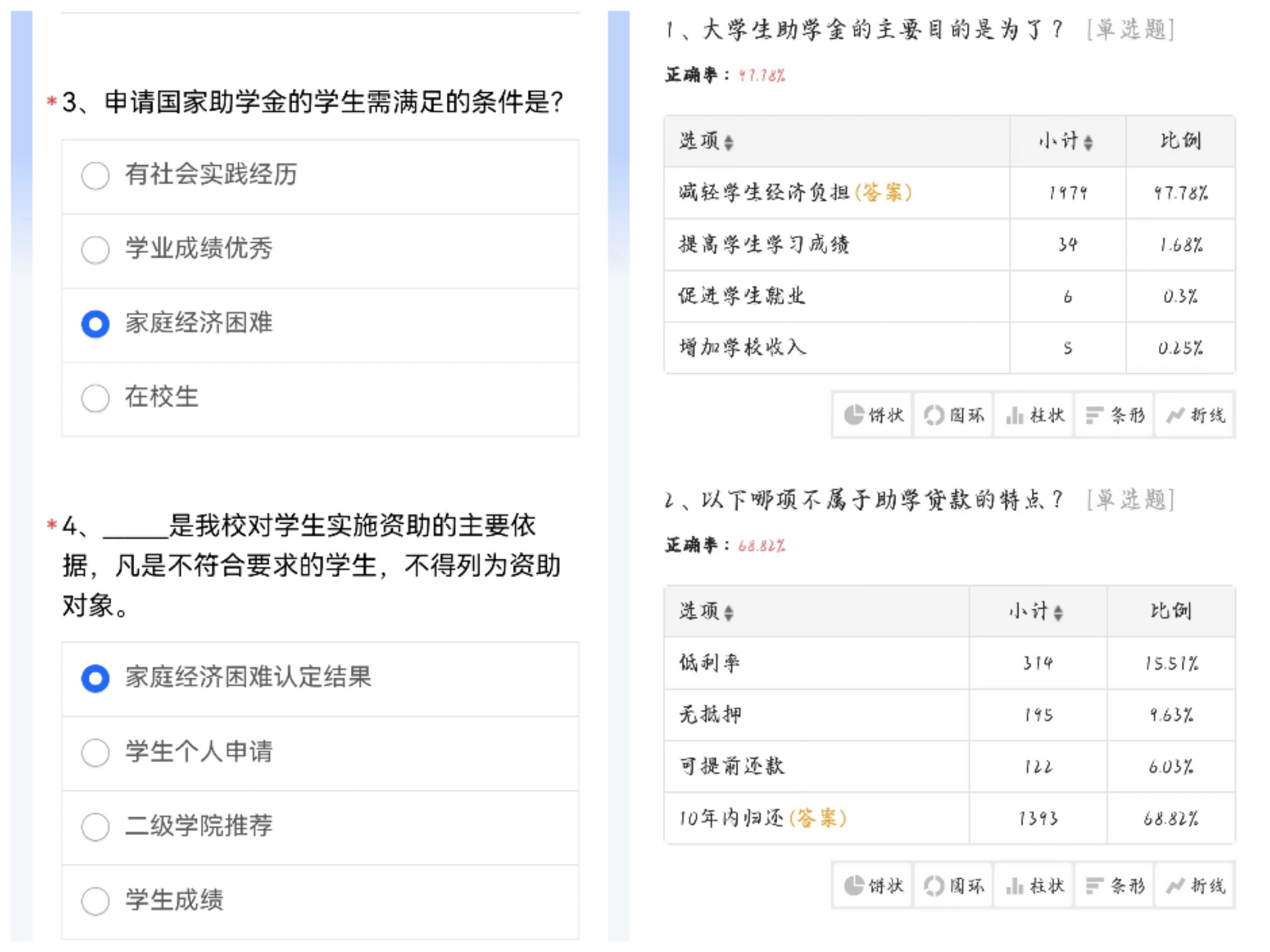Show question 2 bar chart (条形)

click(1115, 886)
